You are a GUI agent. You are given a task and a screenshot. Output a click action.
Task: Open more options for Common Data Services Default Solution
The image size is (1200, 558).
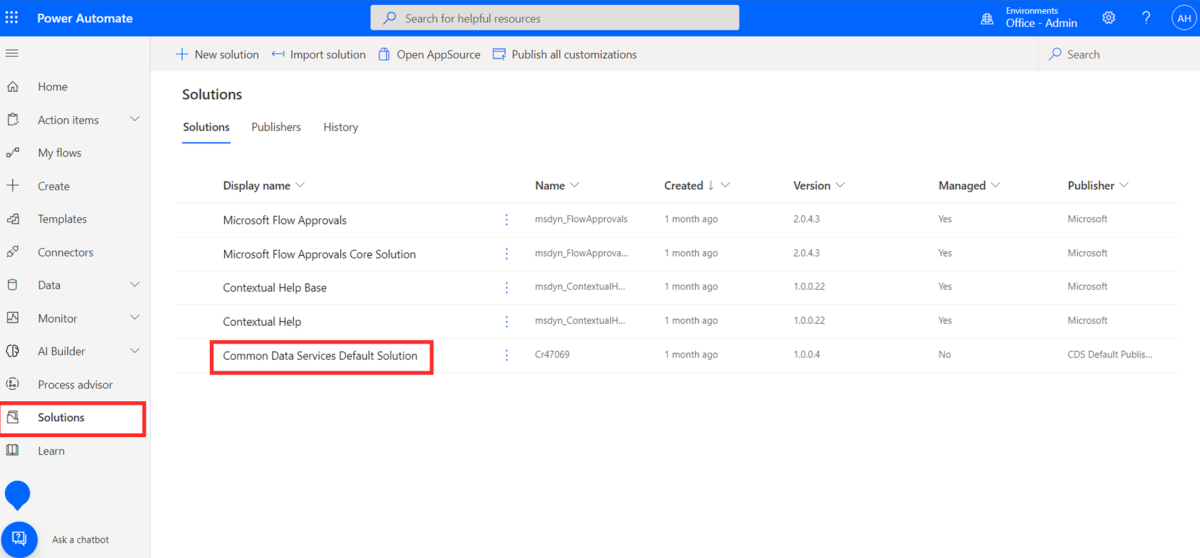(x=507, y=355)
